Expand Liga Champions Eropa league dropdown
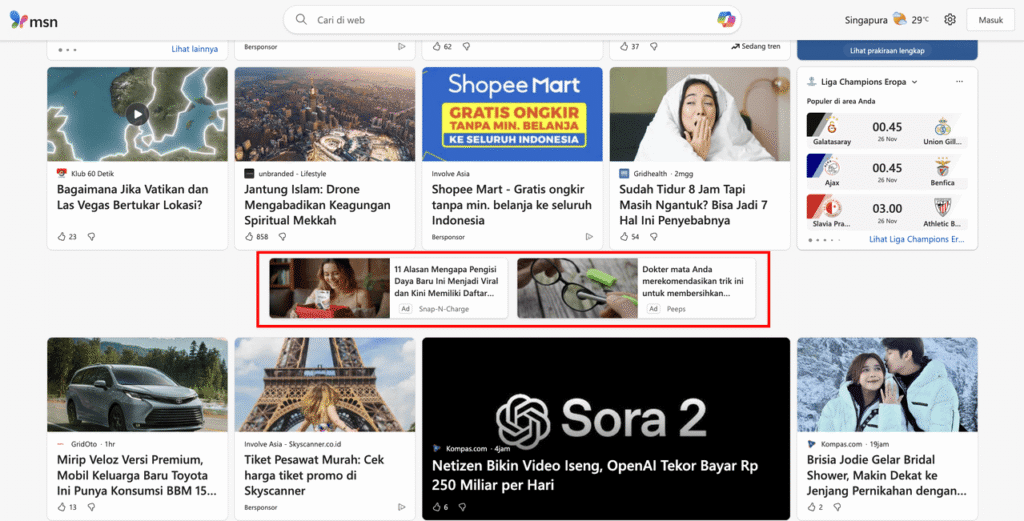The width and height of the screenshot is (1024, 521). [914, 82]
